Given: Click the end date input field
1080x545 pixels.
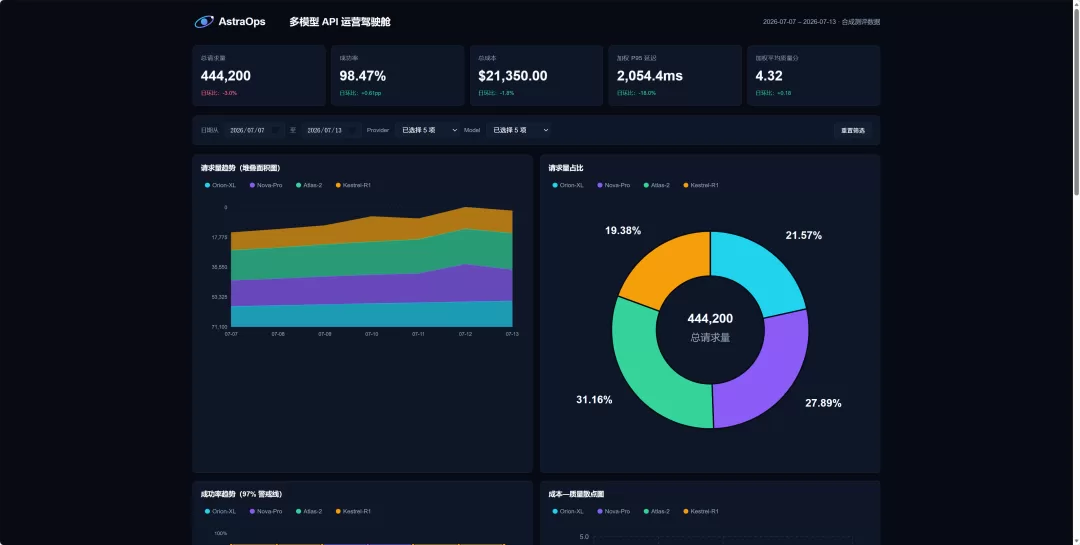Looking at the screenshot, I should [331, 130].
